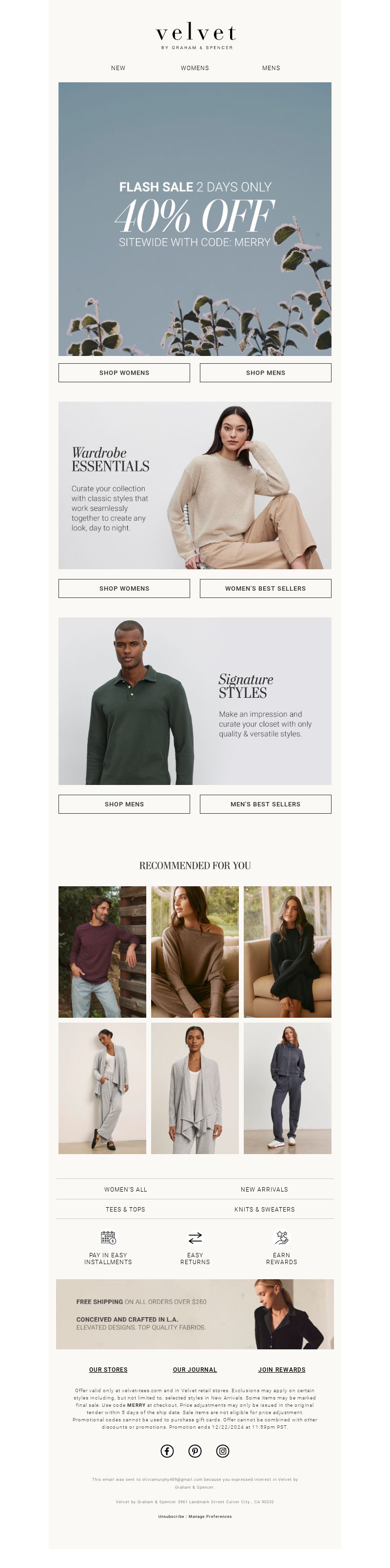Screen dimensions: 390x1568
Task: Click the Facebook icon
Action: 167,1451
